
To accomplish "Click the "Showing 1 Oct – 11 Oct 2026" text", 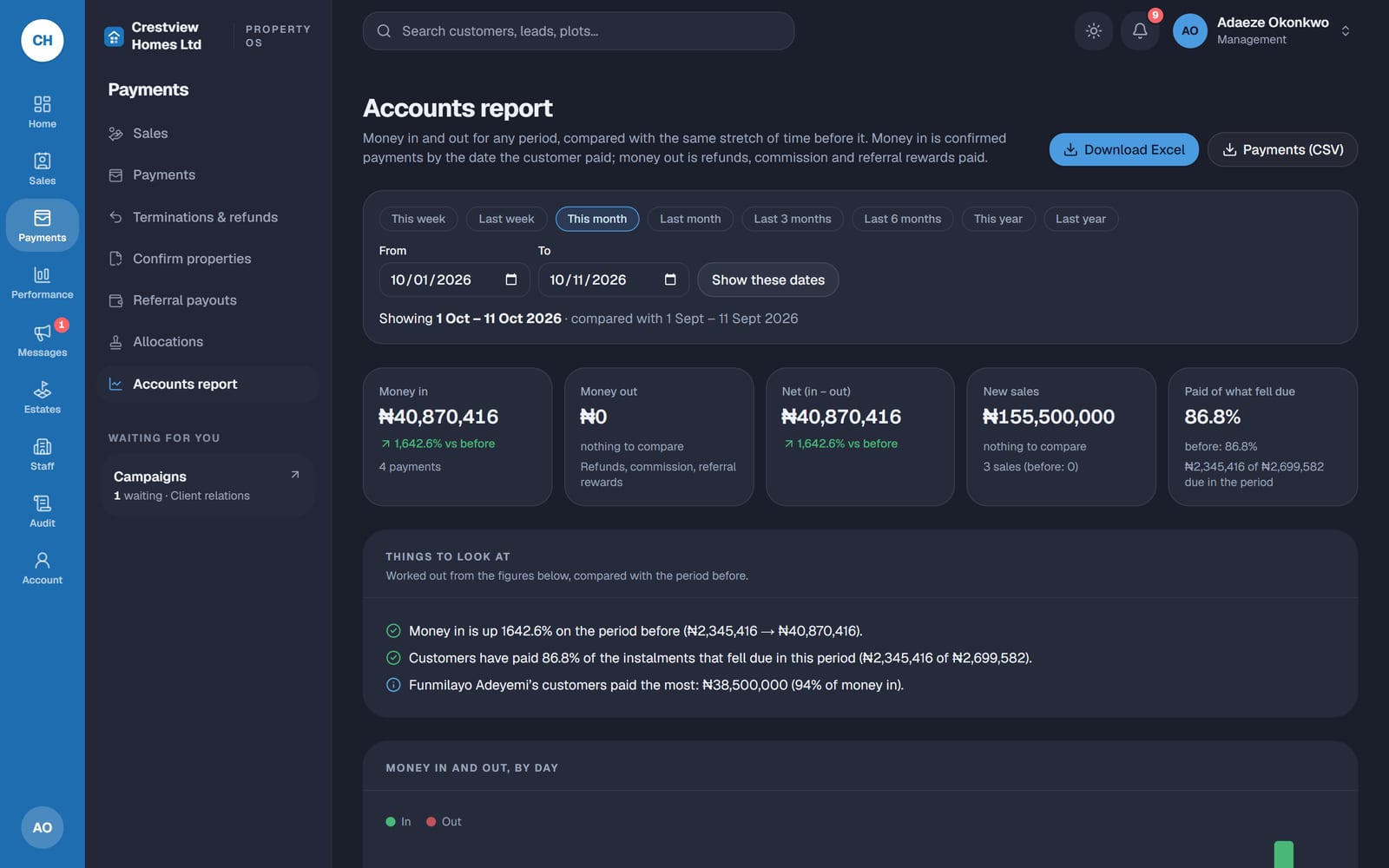I will coord(471,319).
